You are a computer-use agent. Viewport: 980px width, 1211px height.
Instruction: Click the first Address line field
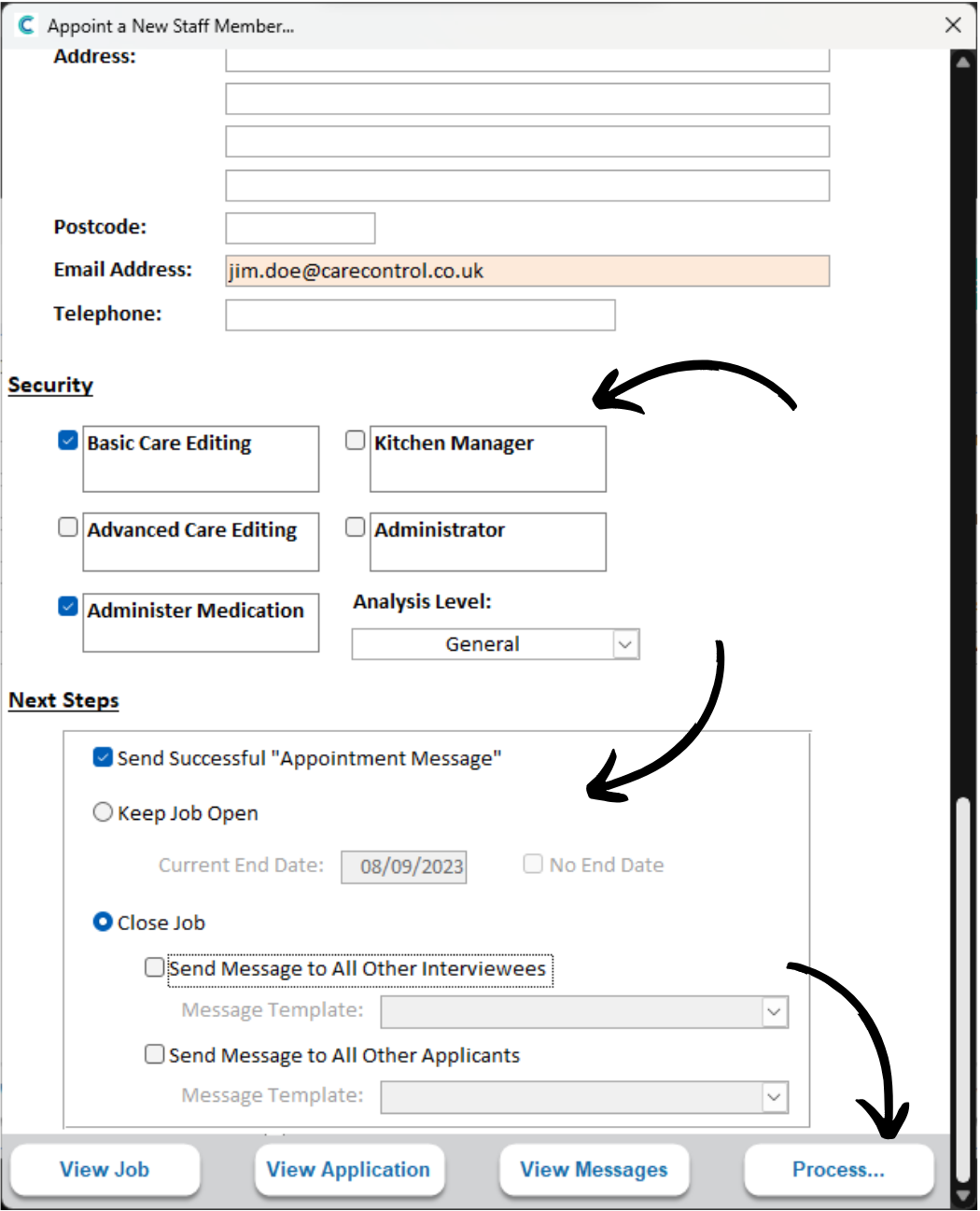[527, 60]
